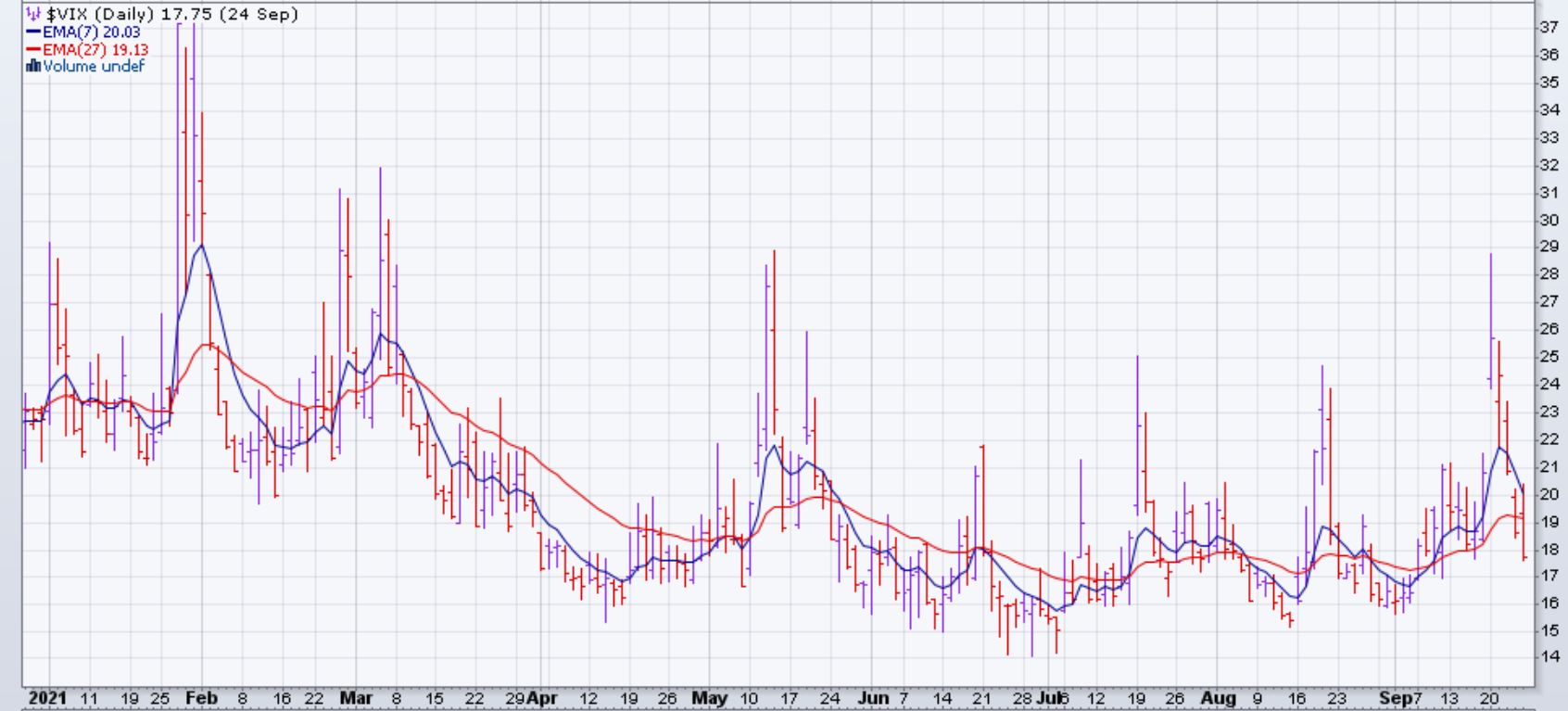Click the 2021 year label on the axis
This screenshot has width=1568, height=711.
(x=46, y=698)
